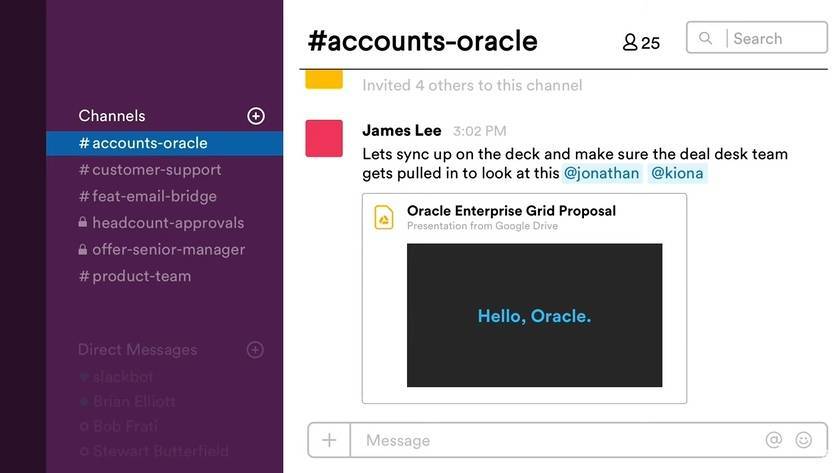Click the @kiona mention link
Image resolution: width=840 pixels, height=473 pixels.
tap(677, 173)
